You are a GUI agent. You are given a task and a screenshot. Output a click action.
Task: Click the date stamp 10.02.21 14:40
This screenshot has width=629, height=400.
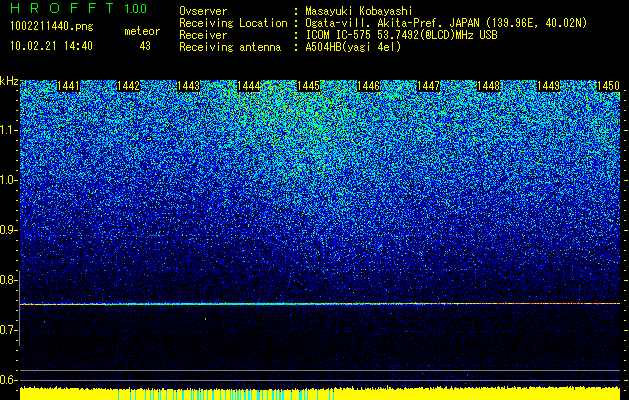click(51, 46)
